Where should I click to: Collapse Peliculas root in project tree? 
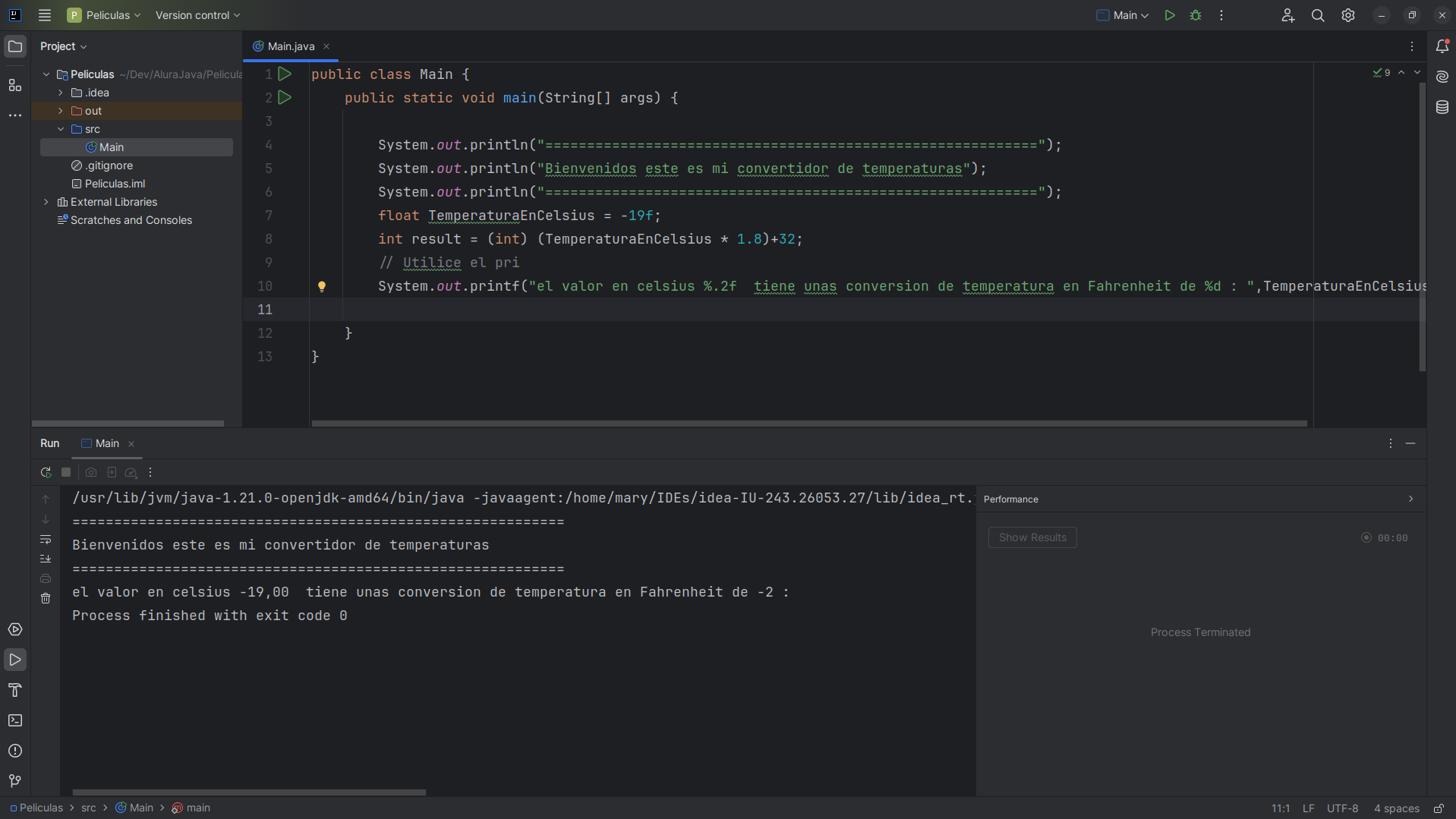coord(46,74)
